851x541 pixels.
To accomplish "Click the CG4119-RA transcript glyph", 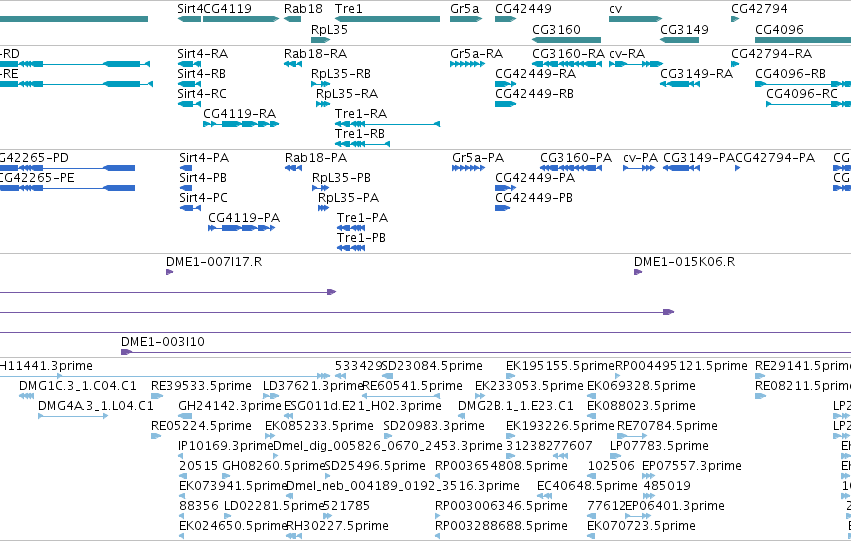I will tap(241, 124).
